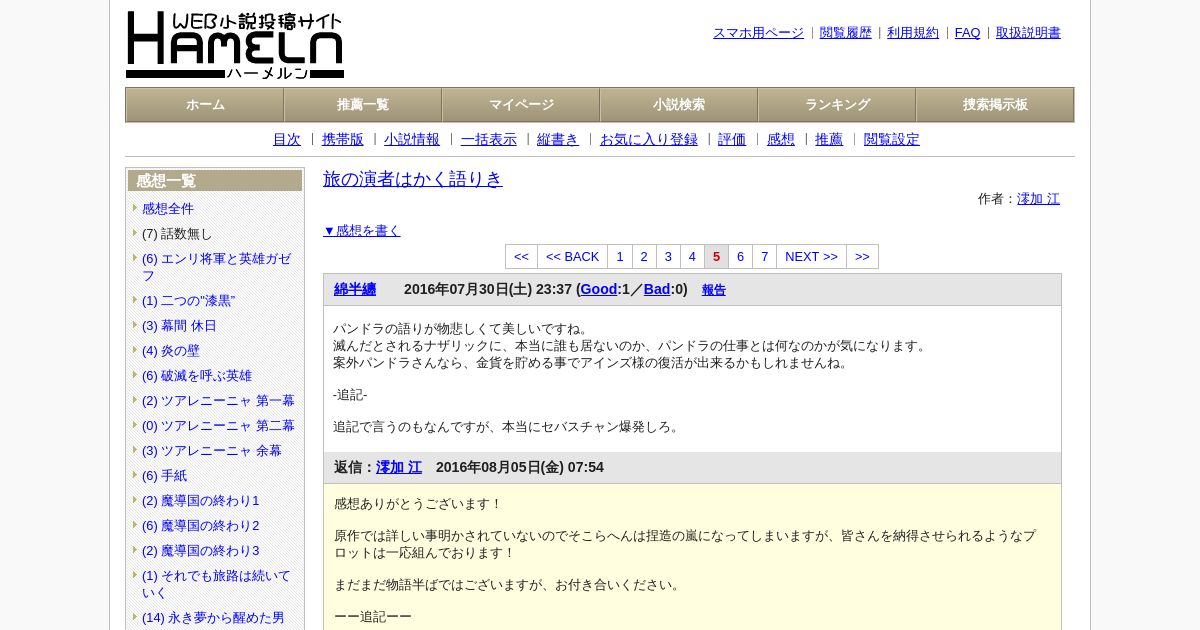The width and height of the screenshot is (1200, 630).
Task: Go to マイページ tab
Action: pyautogui.click(x=521, y=105)
